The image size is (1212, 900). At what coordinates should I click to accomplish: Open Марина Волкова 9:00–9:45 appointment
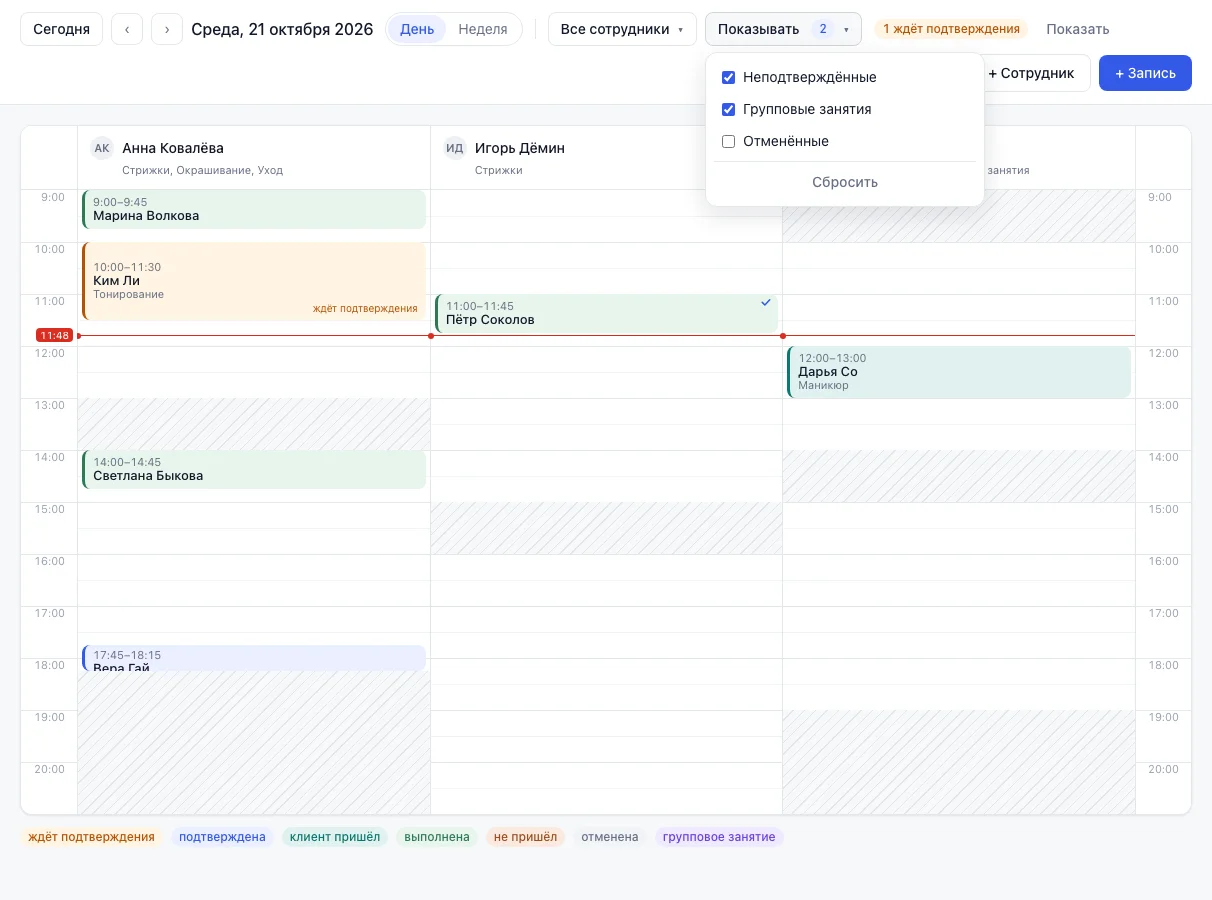pos(254,209)
